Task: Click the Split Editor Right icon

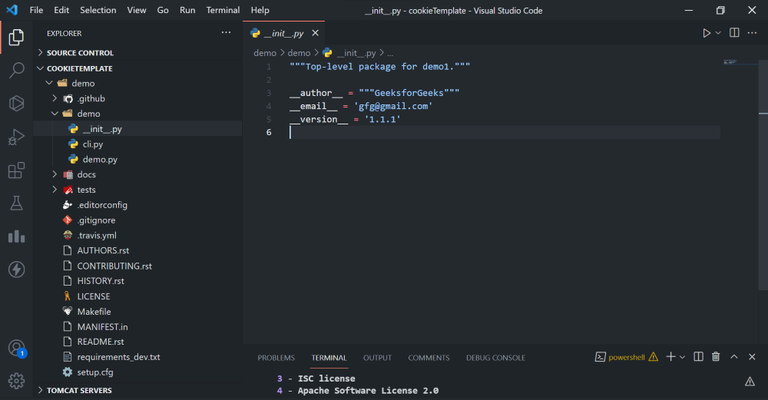Action: (734, 33)
